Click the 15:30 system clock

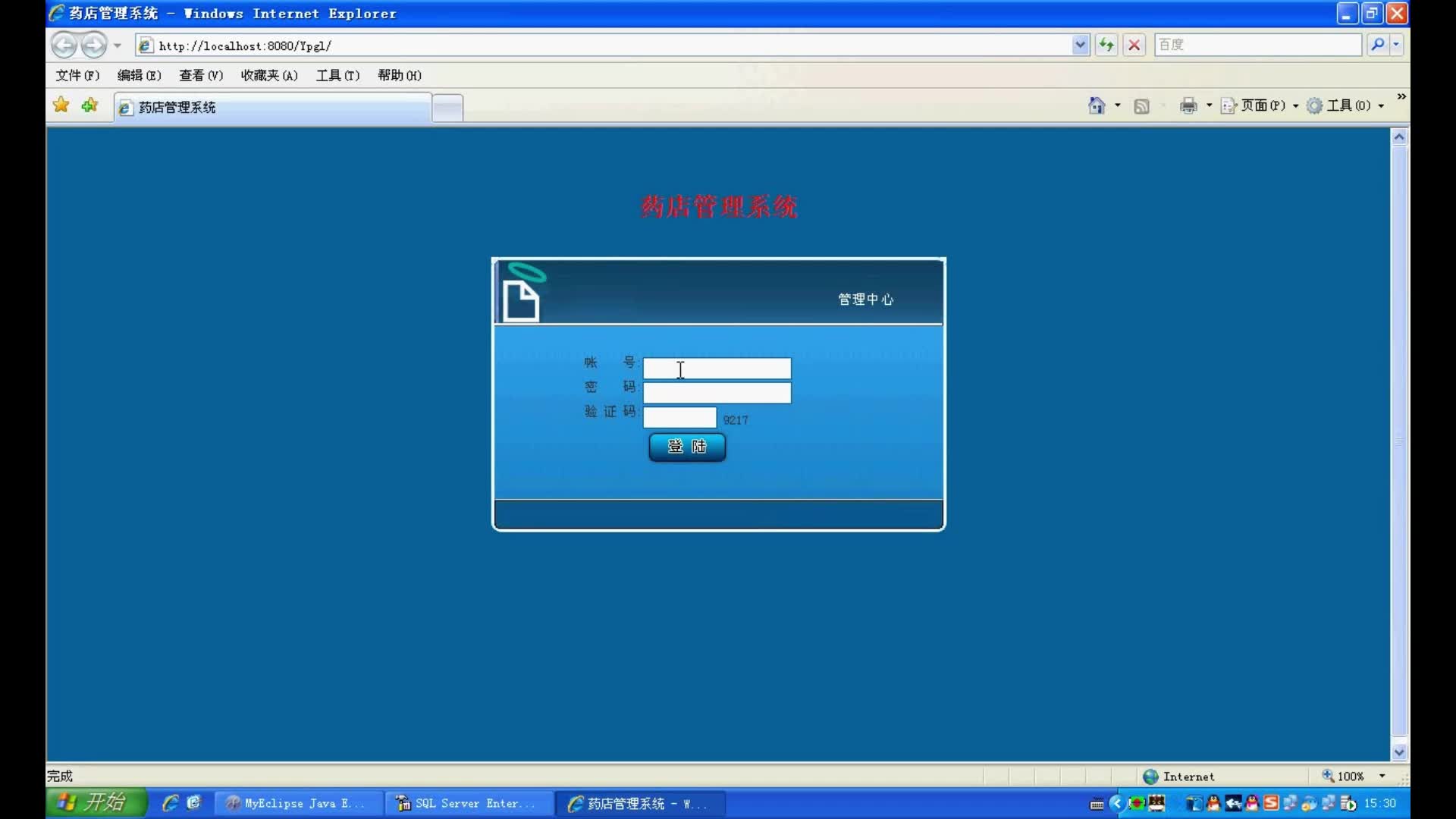point(1380,804)
